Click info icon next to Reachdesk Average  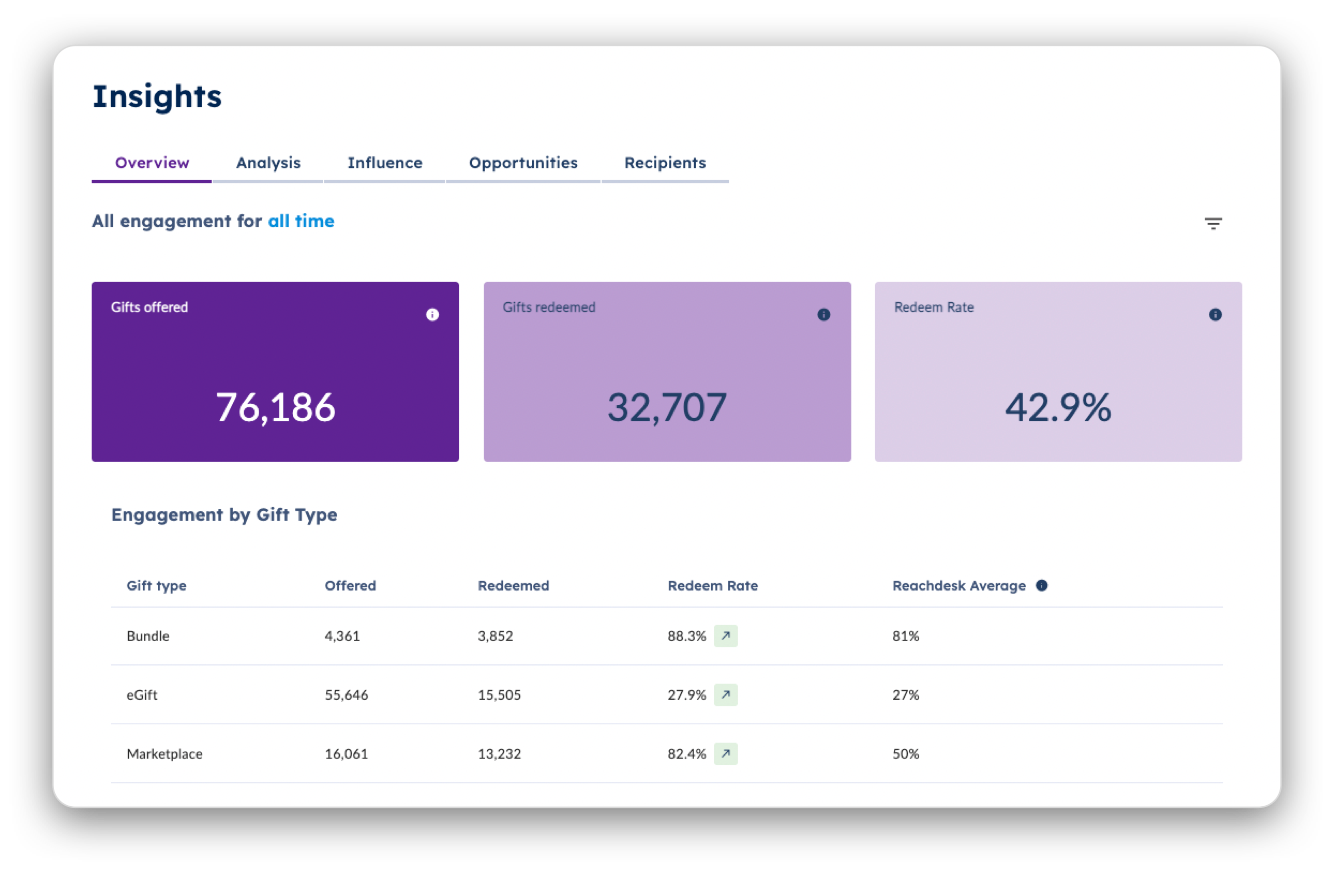click(1042, 586)
